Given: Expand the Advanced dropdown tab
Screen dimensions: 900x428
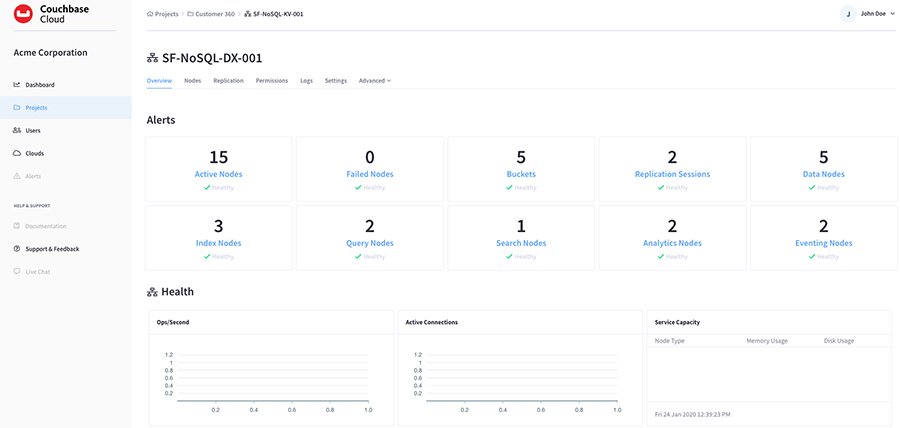Looking at the screenshot, I should 375,80.
